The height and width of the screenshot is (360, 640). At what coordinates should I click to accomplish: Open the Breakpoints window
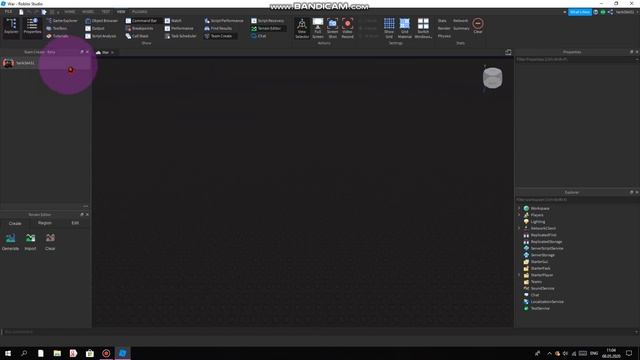(x=140, y=28)
